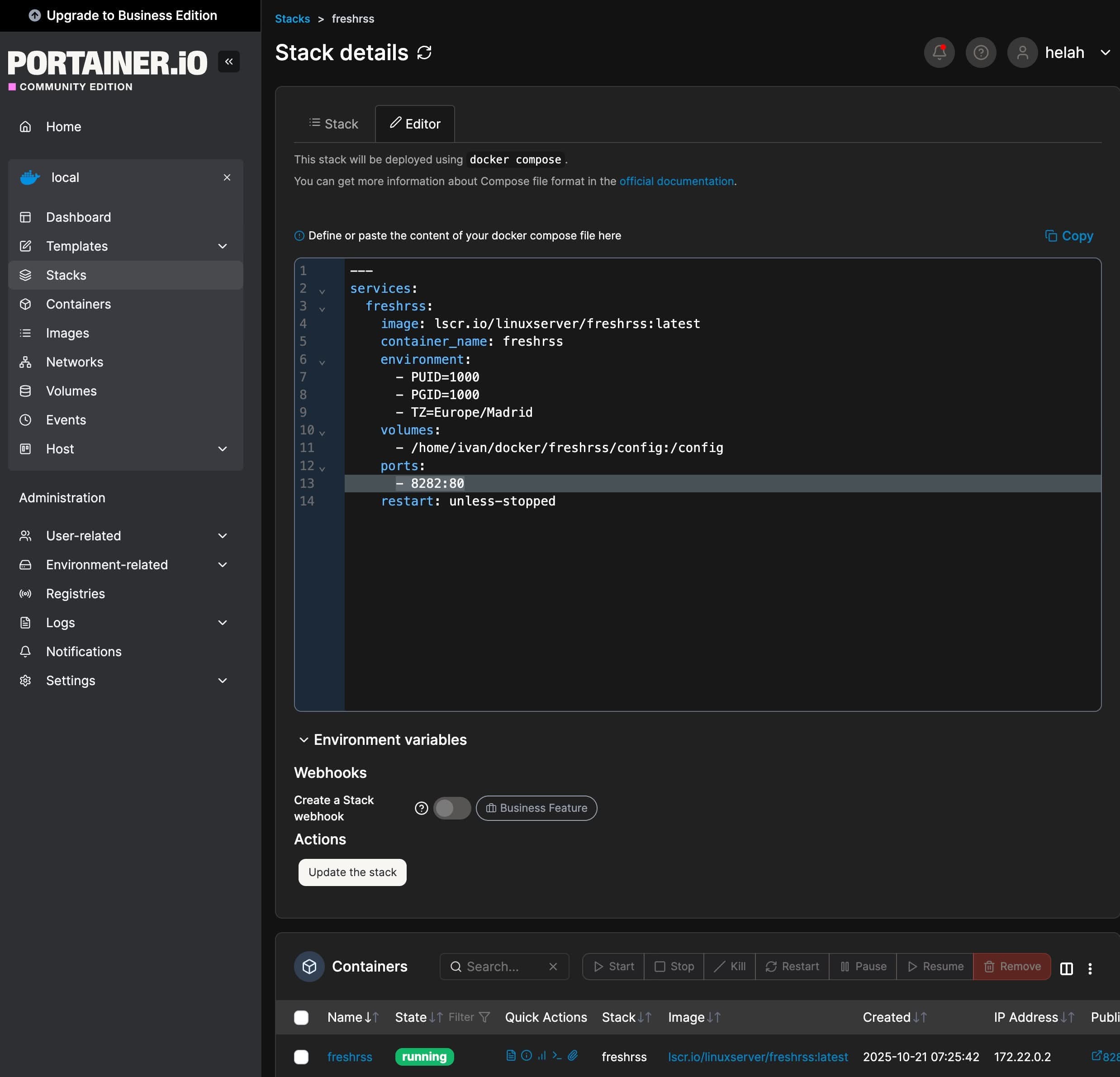Refresh stack details with the reload icon
This screenshot has width=1120, height=1077.
click(424, 52)
